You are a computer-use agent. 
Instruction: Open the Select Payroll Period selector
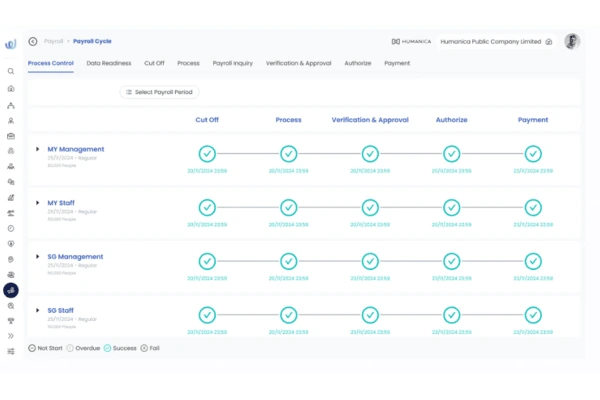tap(159, 92)
